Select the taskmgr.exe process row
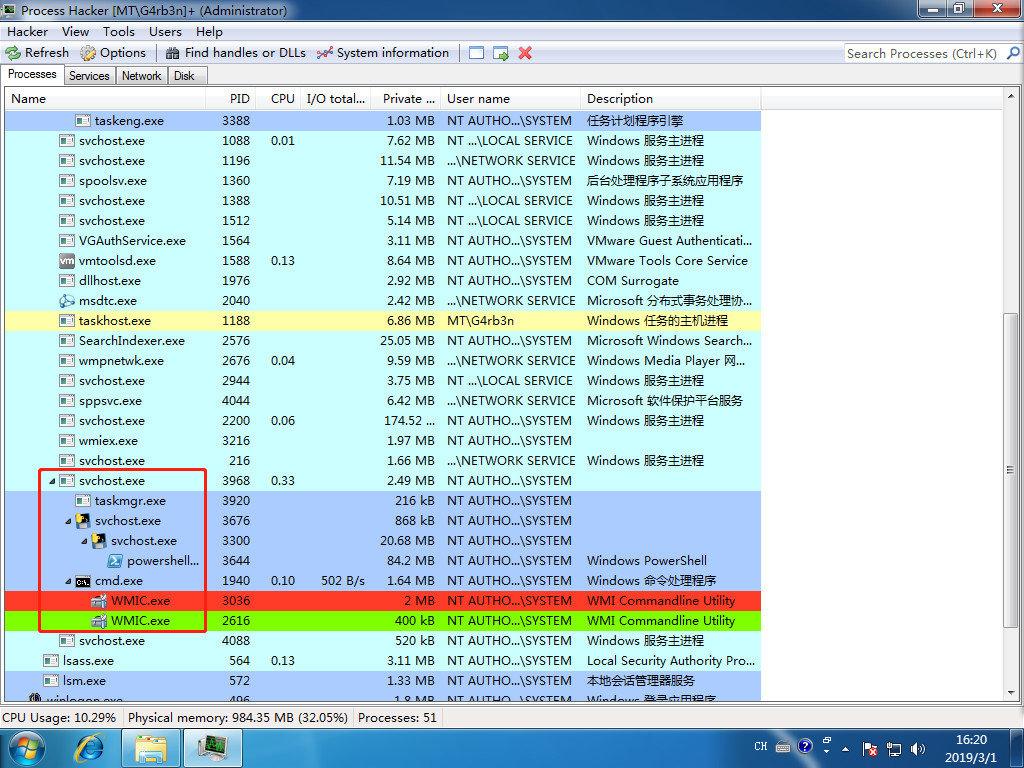This screenshot has height=768, width=1024. (383, 501)
